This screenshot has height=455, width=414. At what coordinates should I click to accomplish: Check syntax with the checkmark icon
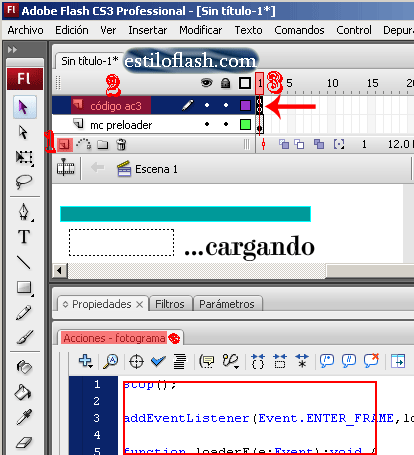pyautogui.click(x=158, y=361)
